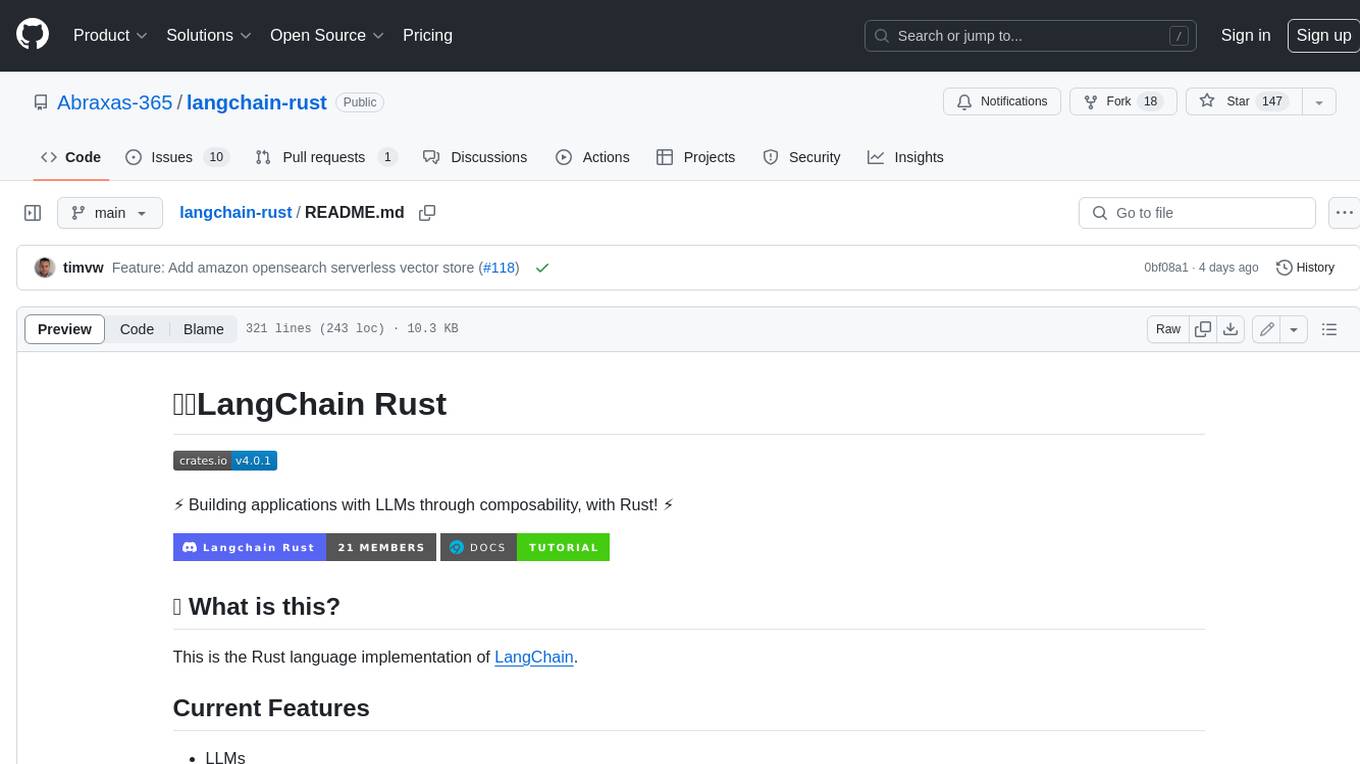
Task: Focus the Search or jump to field
Action: 1032,35
